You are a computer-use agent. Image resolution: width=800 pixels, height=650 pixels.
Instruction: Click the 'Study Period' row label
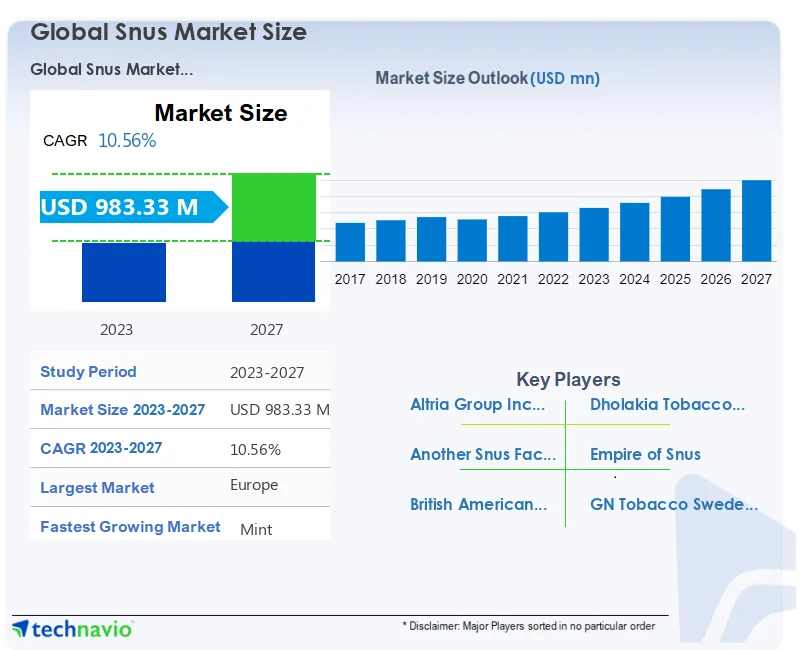[88, 371]
